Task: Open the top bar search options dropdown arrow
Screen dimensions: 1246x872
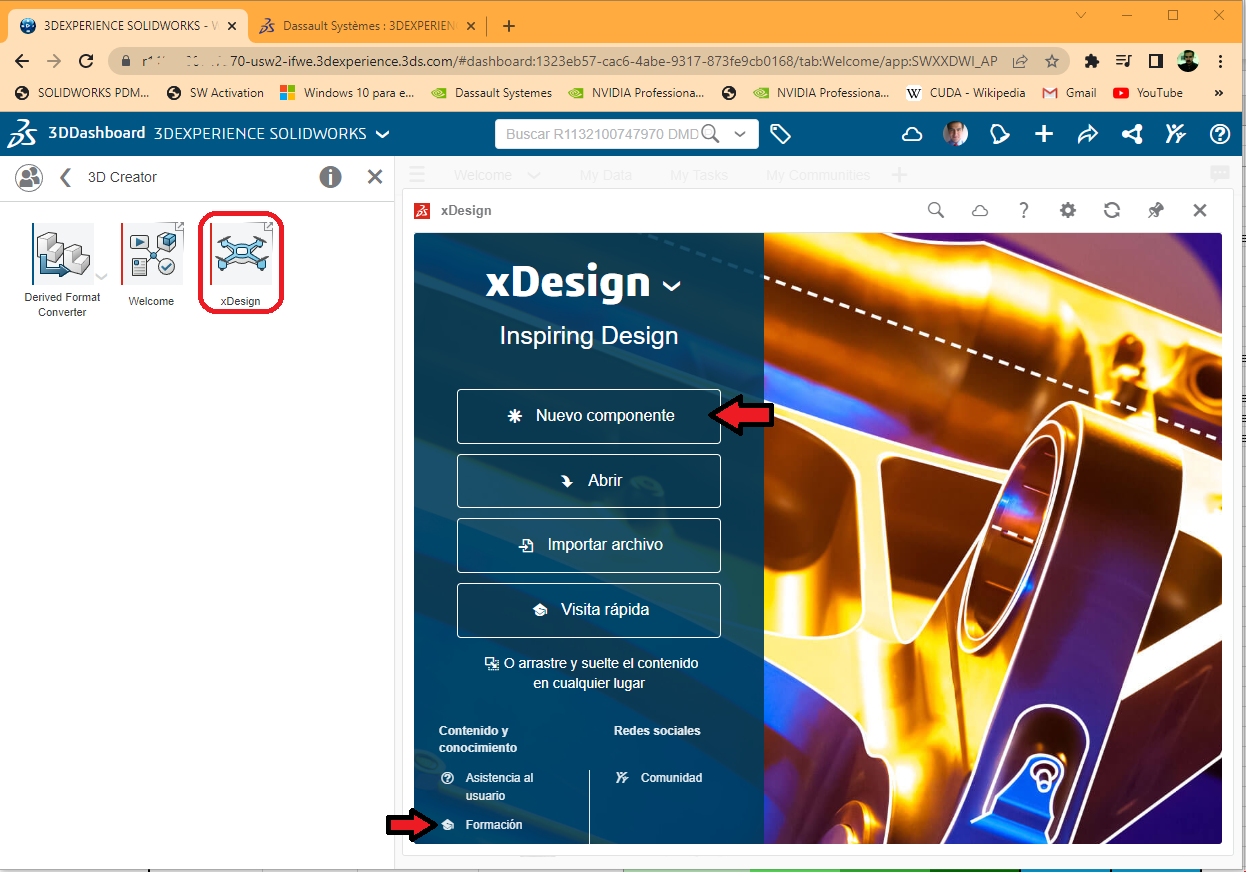Action: [x=740, y=134]
